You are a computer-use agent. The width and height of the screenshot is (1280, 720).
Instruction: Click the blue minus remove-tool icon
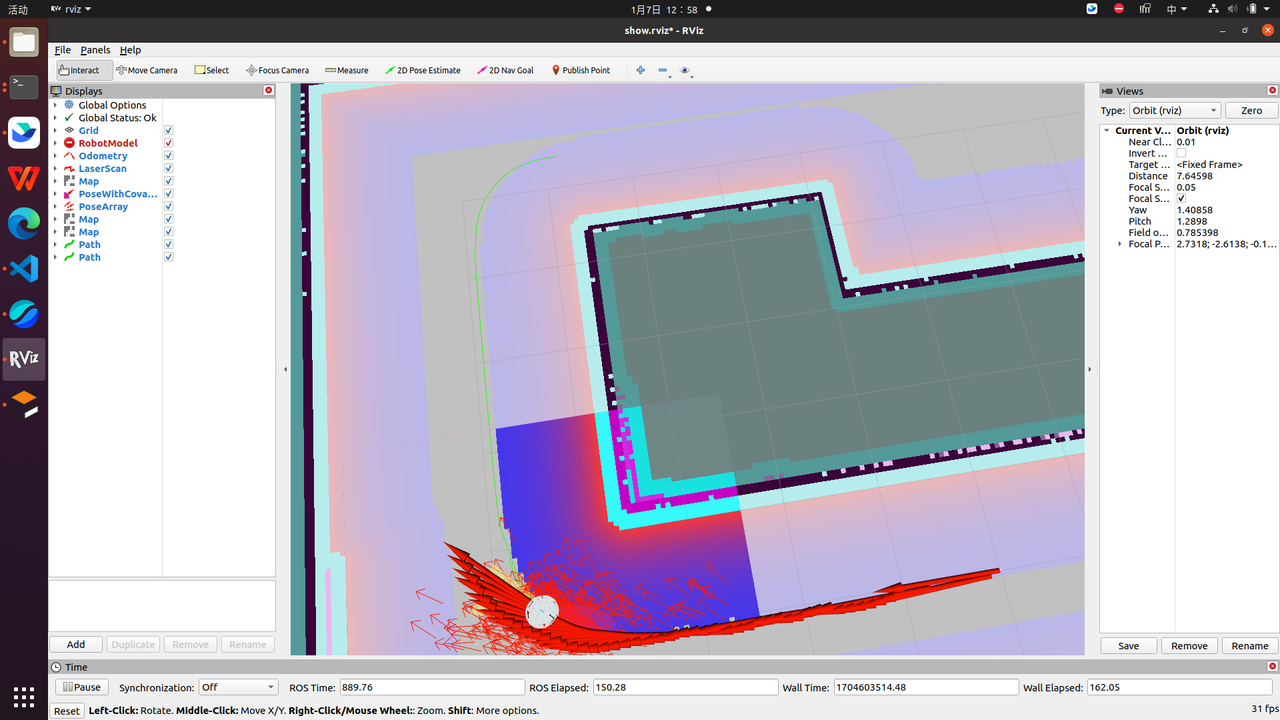tap(663, 70)
